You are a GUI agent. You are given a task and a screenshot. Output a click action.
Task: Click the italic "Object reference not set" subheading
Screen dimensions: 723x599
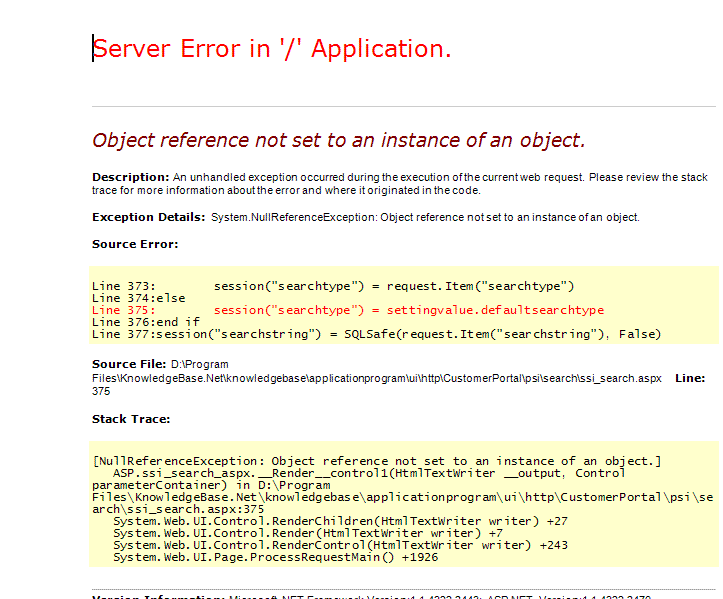tap(338, 140)
